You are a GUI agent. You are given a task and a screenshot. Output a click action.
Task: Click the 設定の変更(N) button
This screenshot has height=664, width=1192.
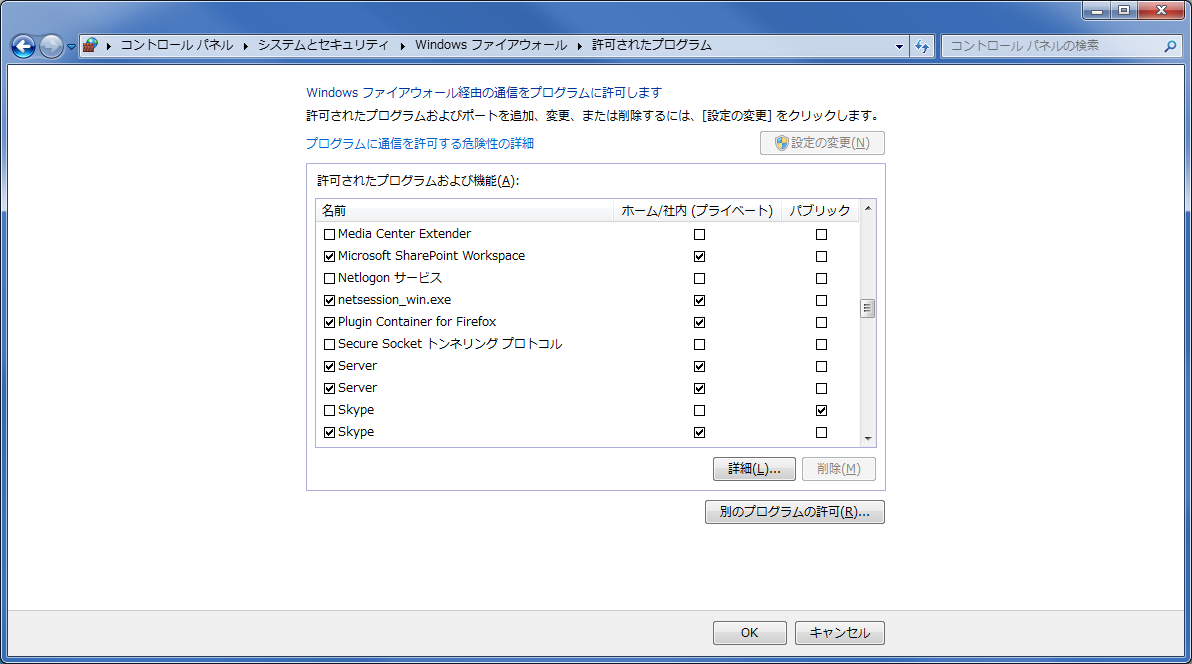(823, 143)
